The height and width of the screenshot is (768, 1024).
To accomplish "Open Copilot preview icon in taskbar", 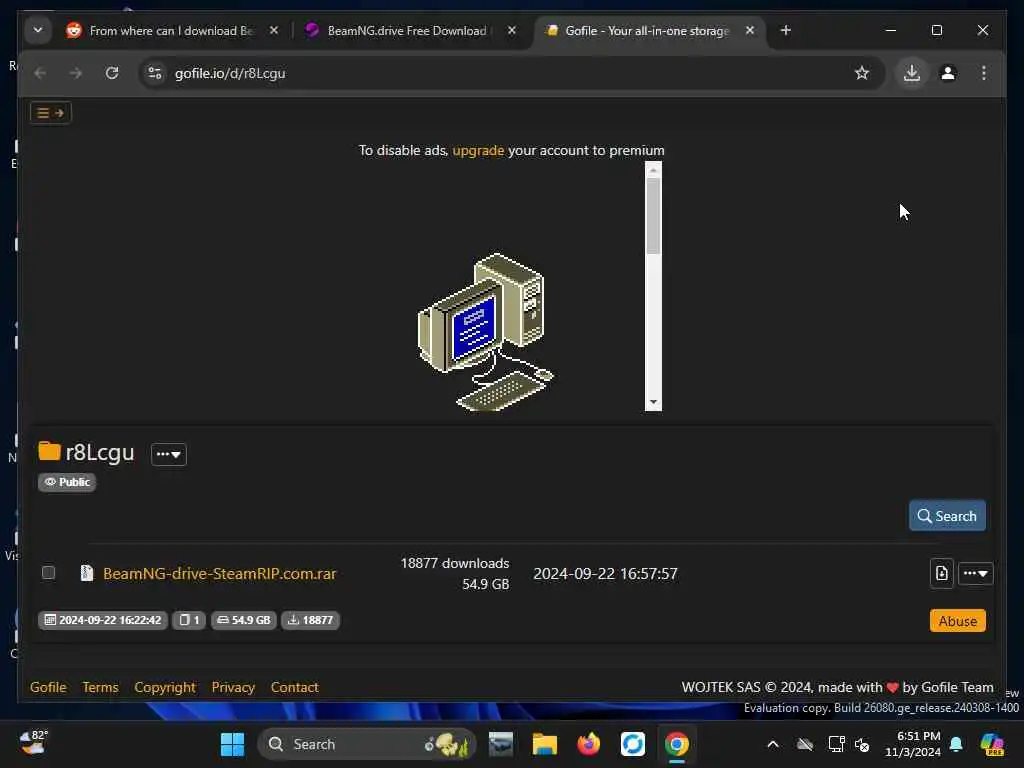I will [992, 744].
